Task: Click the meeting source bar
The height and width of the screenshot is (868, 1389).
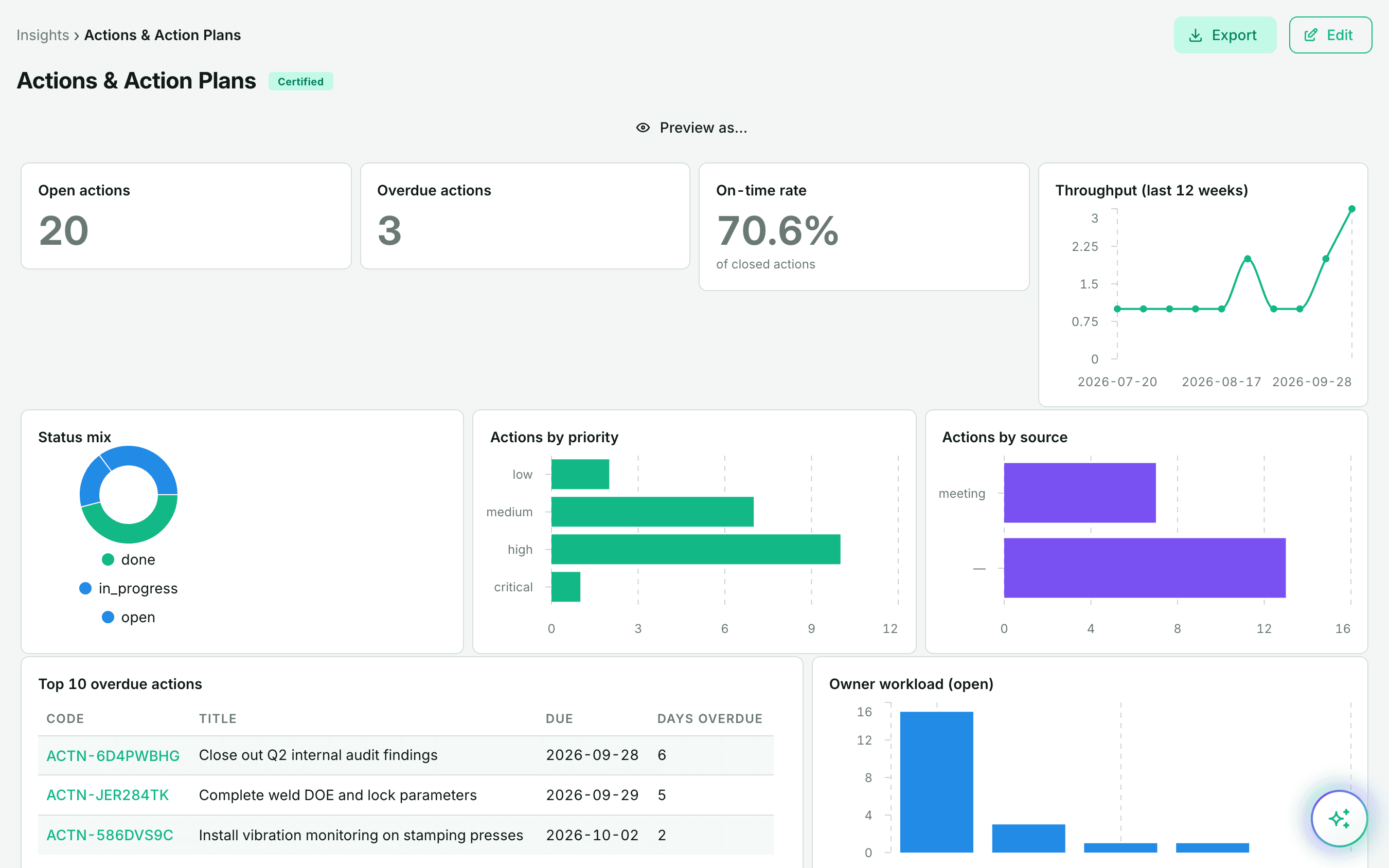Action: (1079, 493)
